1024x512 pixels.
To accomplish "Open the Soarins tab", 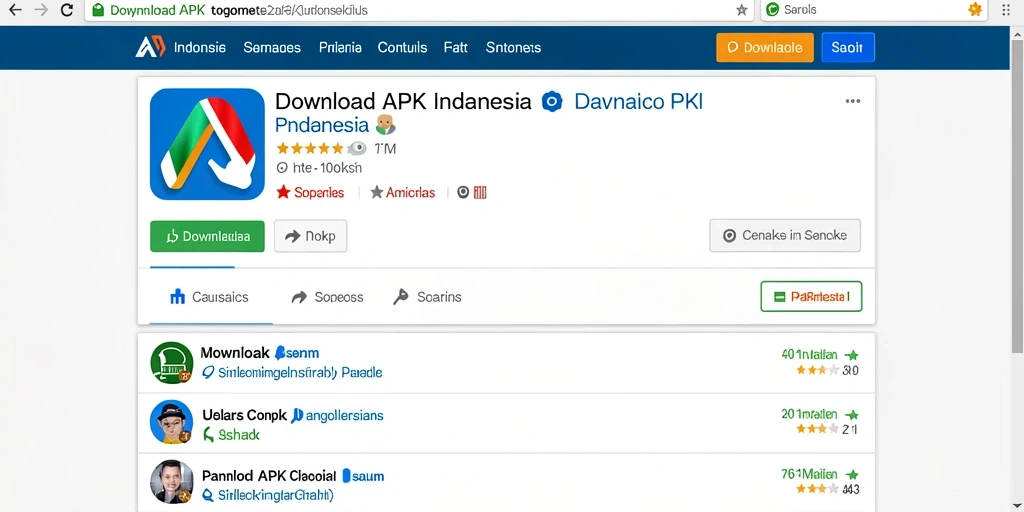I will tap(428, 297).
